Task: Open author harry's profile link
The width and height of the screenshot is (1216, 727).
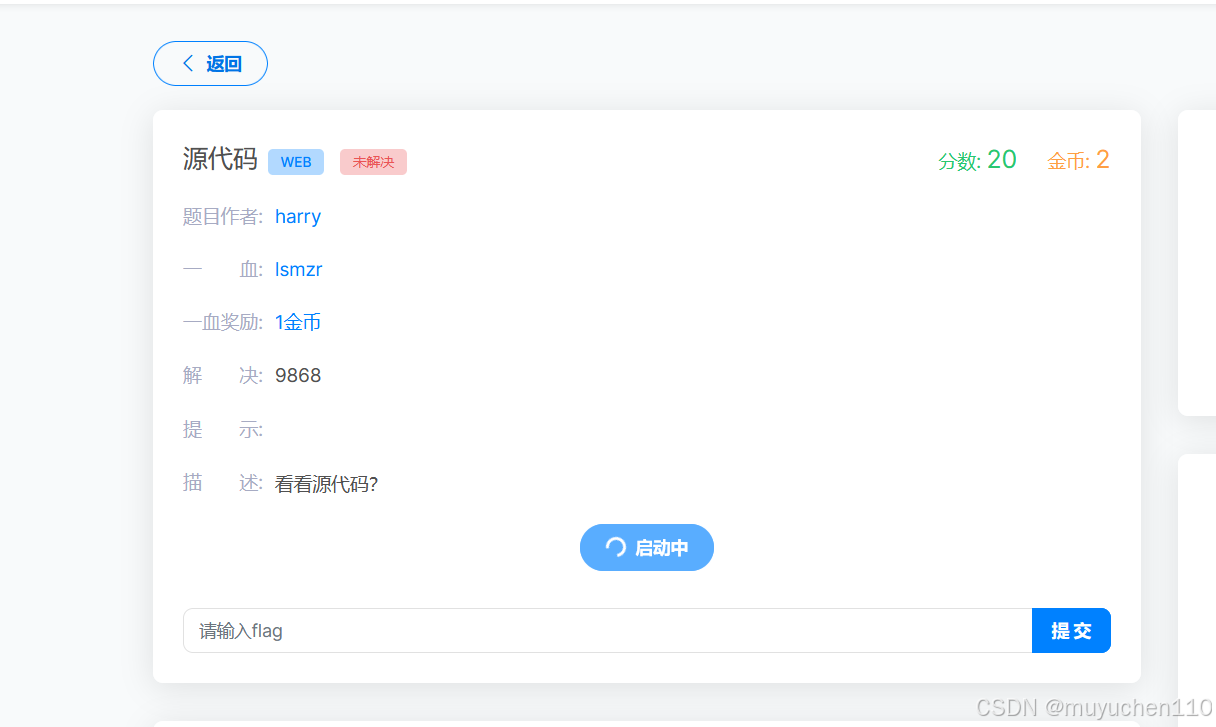Action: 298,216
